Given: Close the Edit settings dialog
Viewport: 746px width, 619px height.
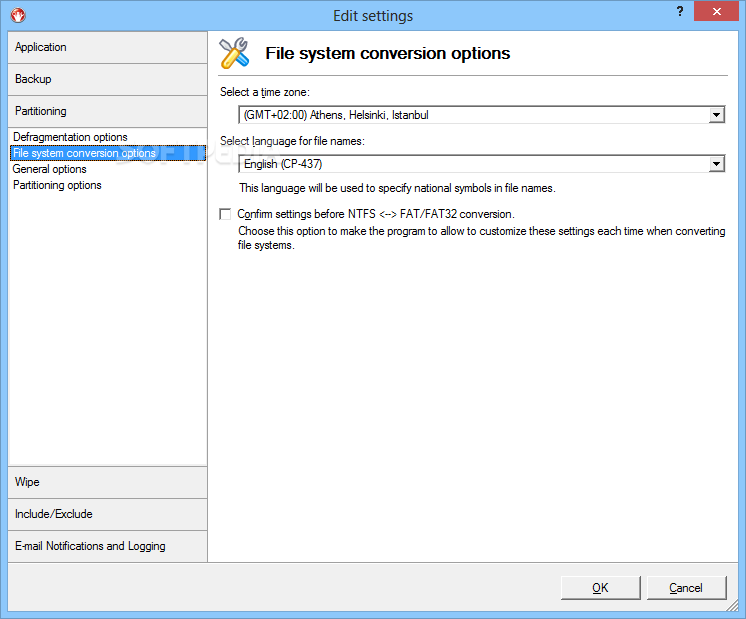Looking at the screenshot, I should click(x=716, y=11).
